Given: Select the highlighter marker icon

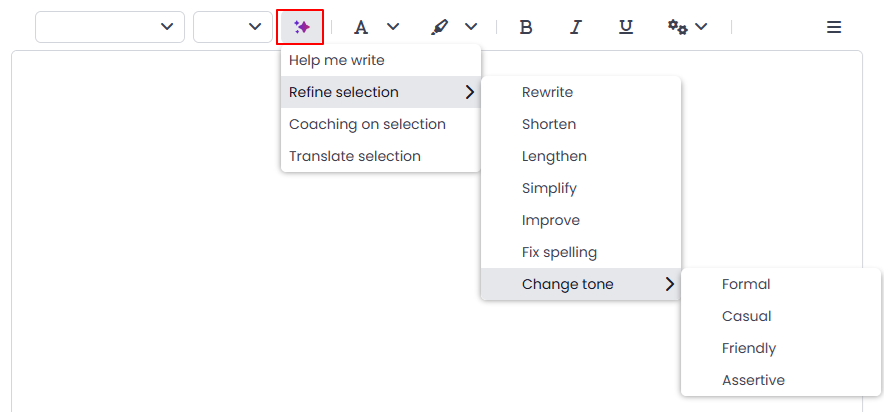Looking at the screenshot, I should pyautogui.click(x=439, y=27).
